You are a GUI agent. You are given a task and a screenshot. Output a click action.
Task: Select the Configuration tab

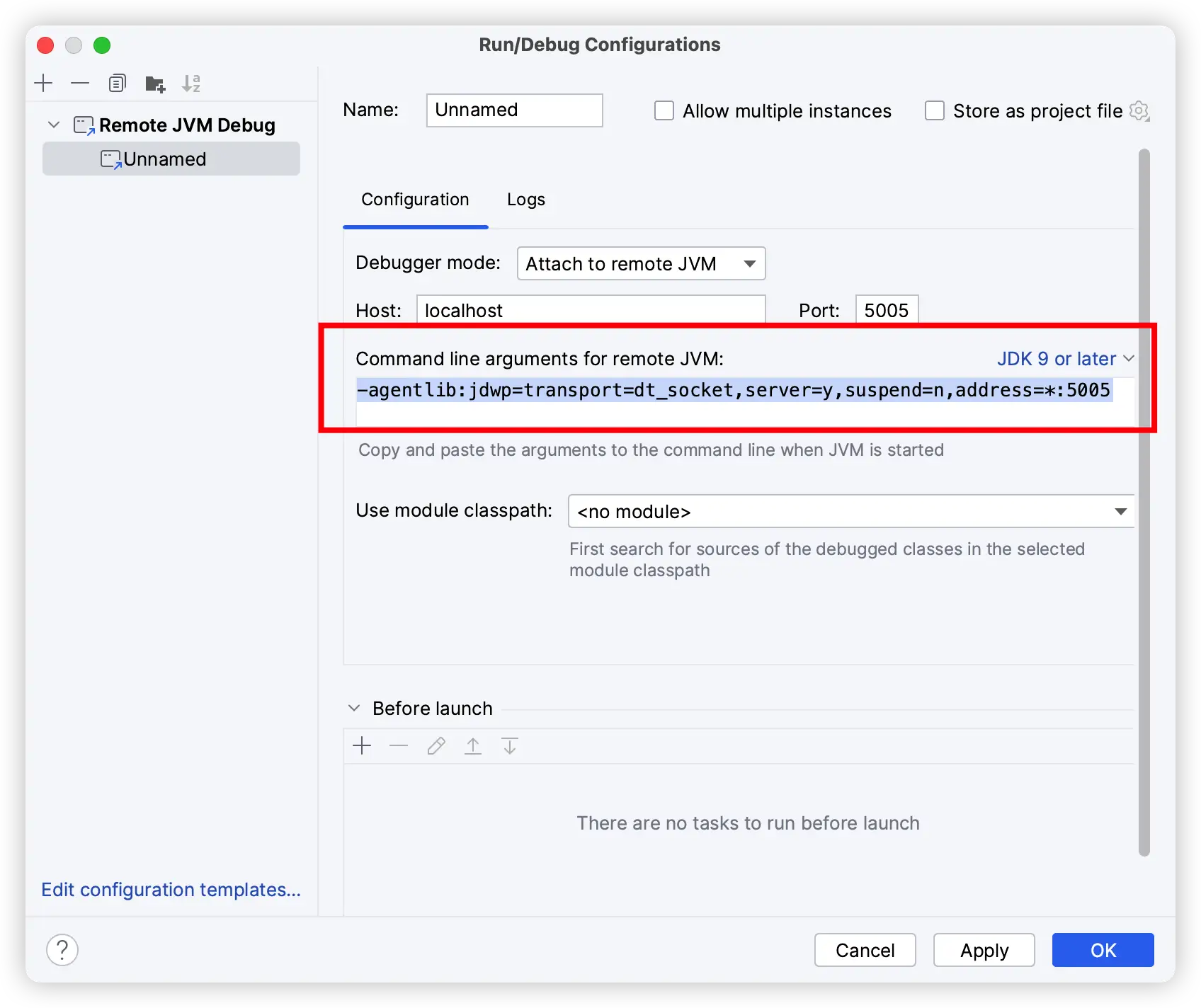(x=415, y=200)
